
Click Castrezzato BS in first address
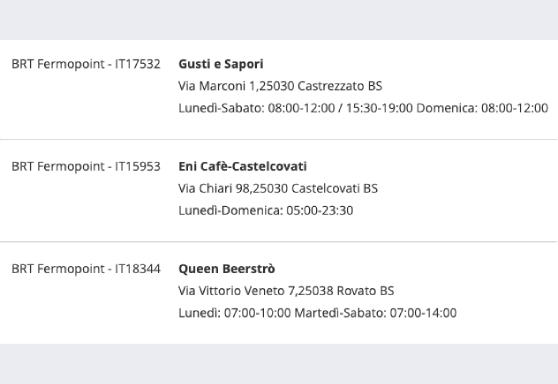point(340,86)
